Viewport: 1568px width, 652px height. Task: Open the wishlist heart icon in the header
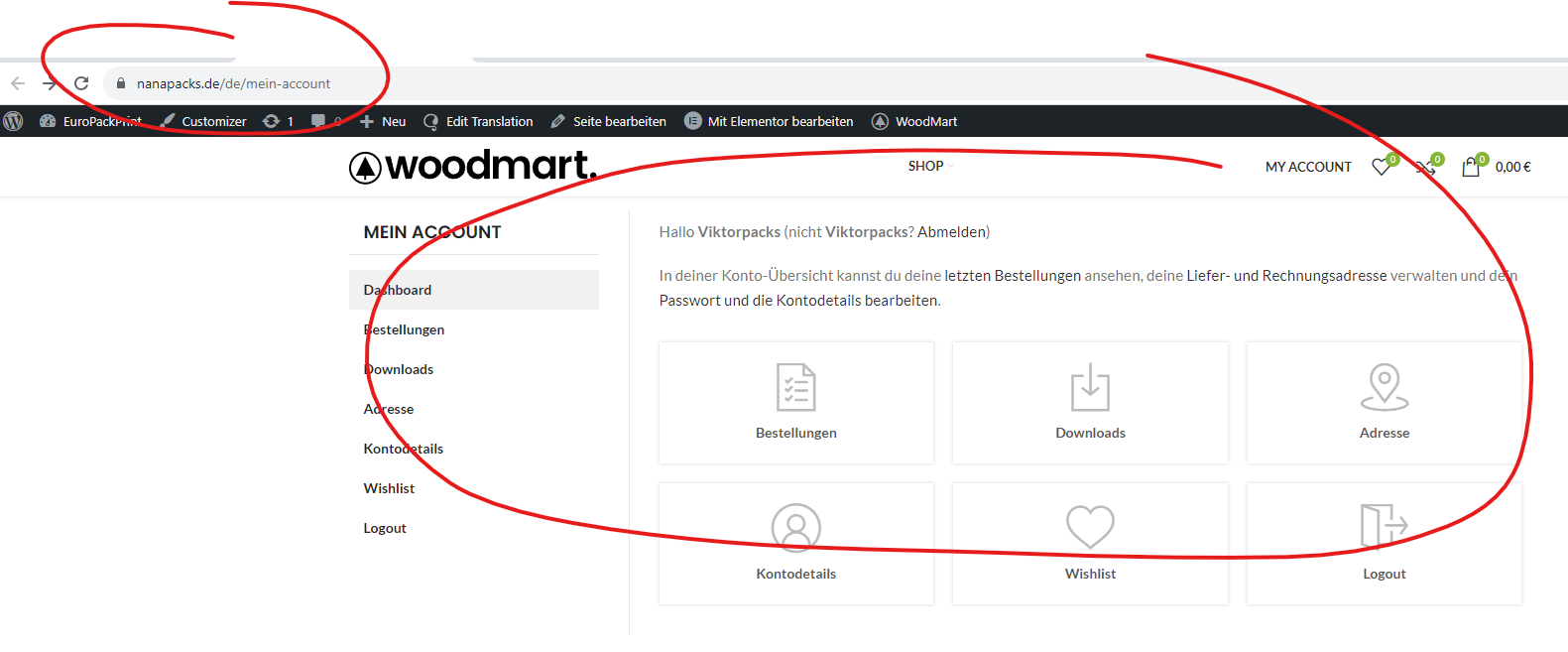[1384, 166]
